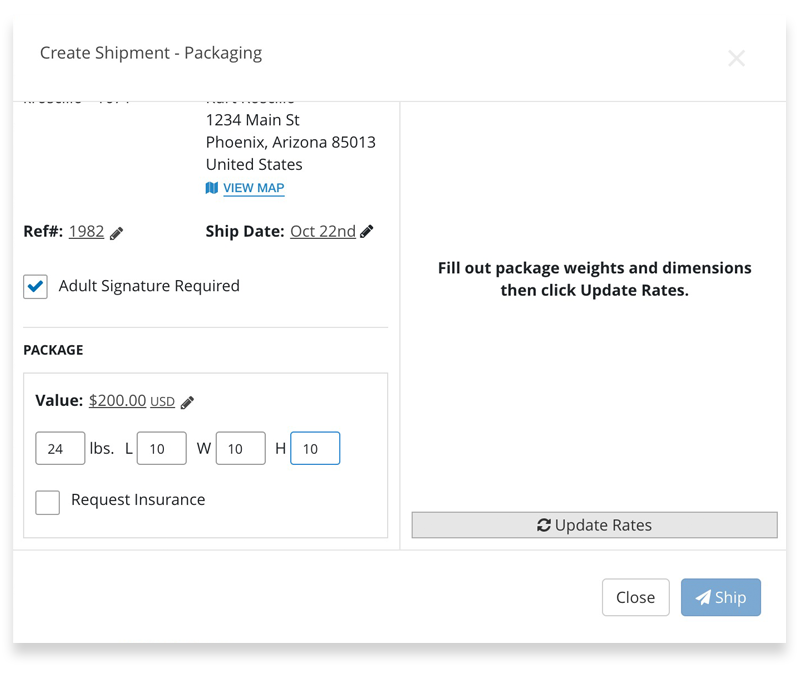800x678 pixels.
Task: Click the Adult Signature Required label
Action: (x=149, y=286)
